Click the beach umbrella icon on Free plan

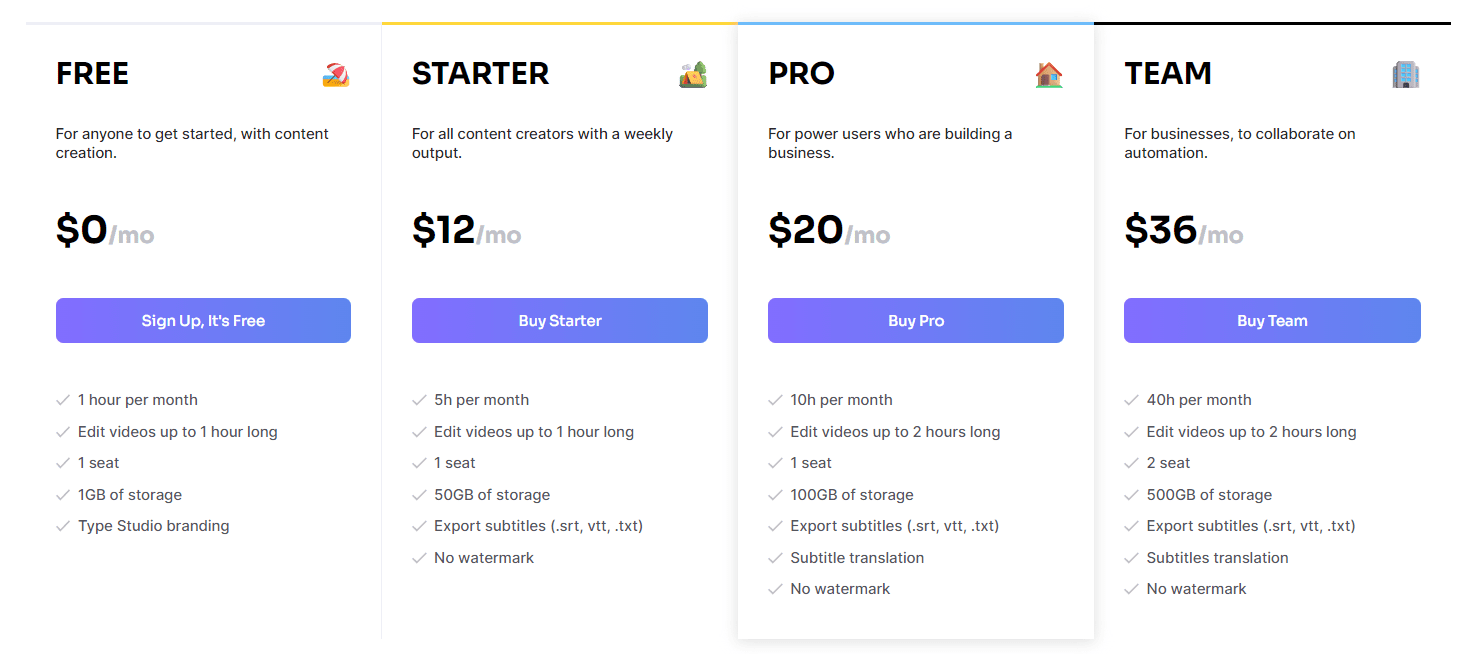click(x=336, y=75)
